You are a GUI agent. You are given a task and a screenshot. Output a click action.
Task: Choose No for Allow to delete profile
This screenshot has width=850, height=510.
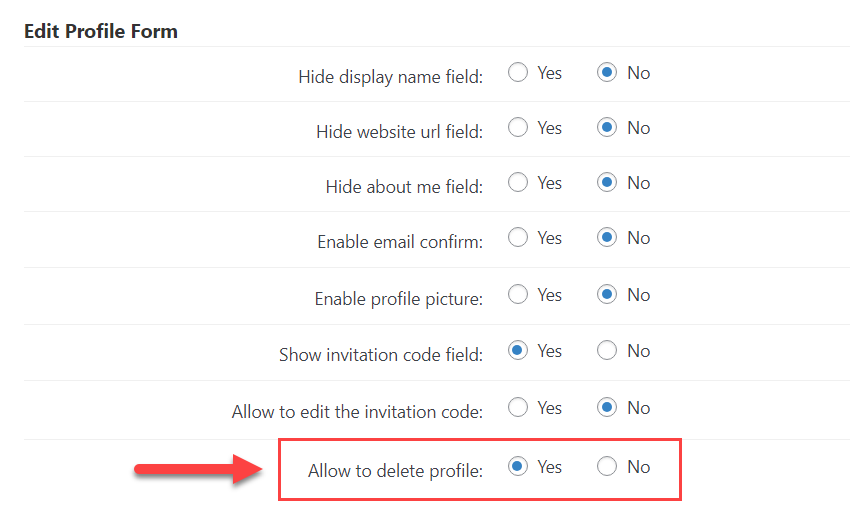[607, 466]
